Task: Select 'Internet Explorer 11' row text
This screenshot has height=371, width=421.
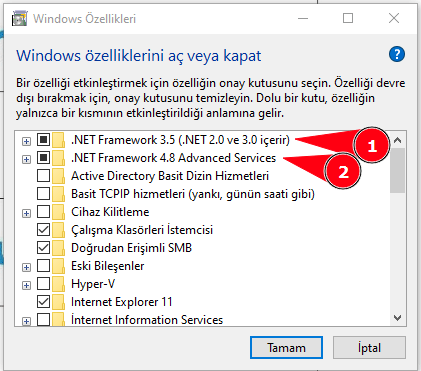Action: coord(122,302)
